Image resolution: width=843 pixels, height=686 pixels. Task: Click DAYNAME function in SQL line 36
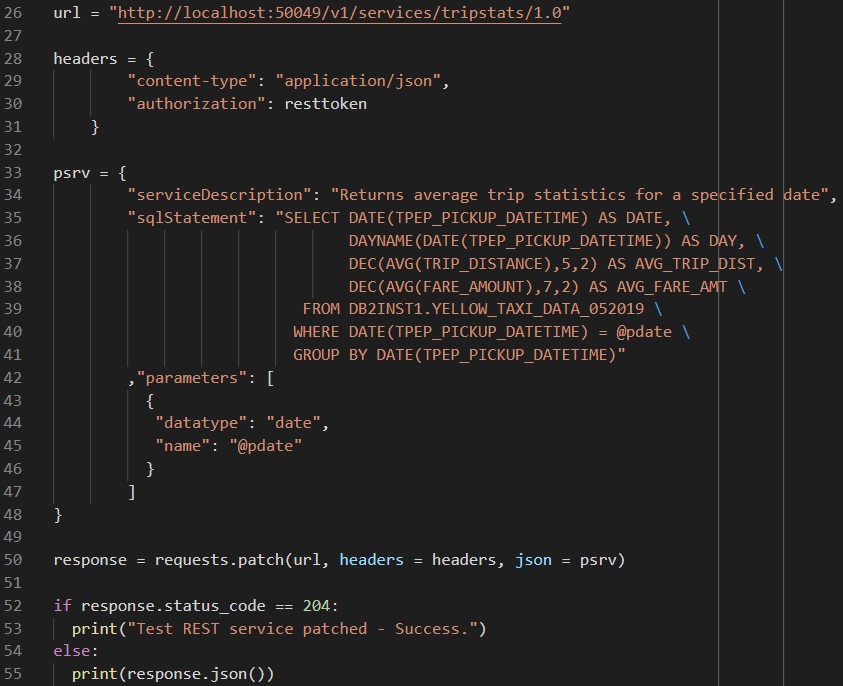coord(381,241)
